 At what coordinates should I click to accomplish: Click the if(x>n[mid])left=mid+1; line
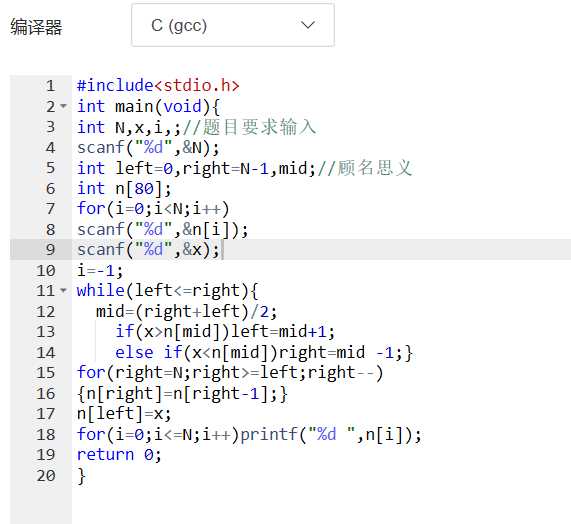point(225,332)
